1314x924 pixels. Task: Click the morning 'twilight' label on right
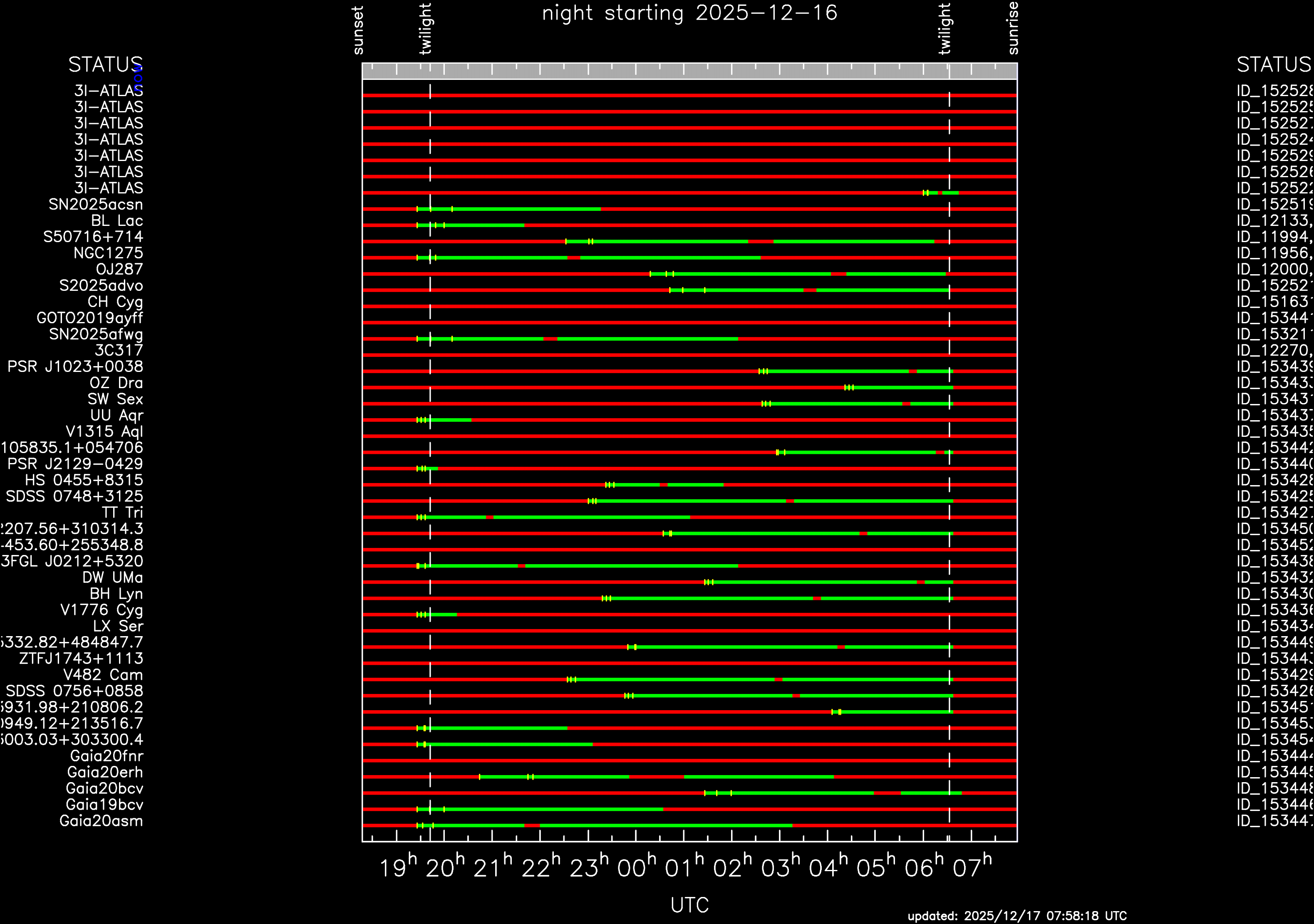pyautogui.click(x=945, y=29)
